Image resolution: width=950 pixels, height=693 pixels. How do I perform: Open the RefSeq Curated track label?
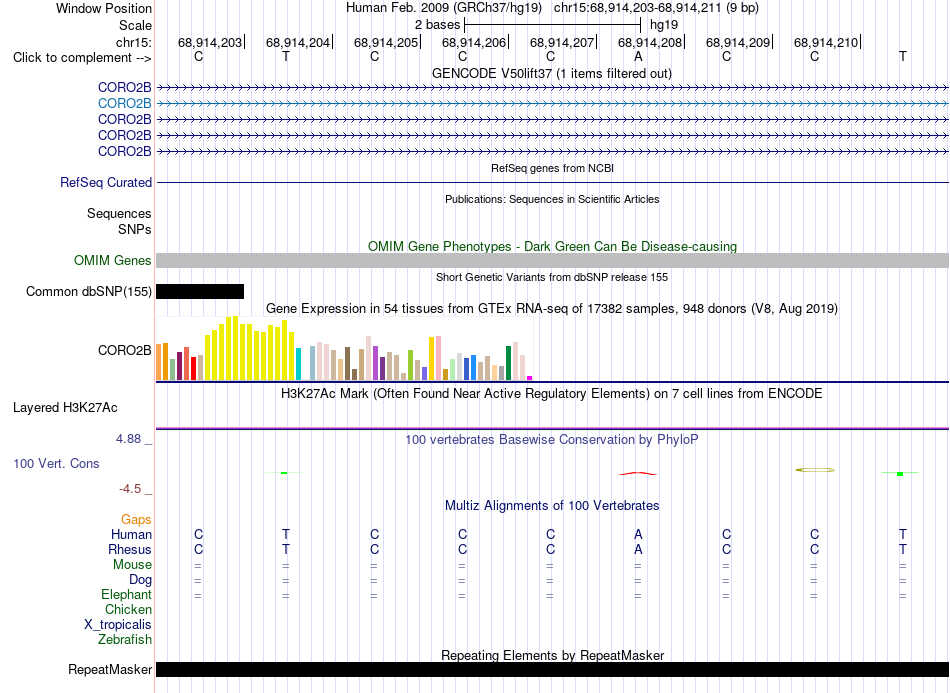[x=105, y=182]
